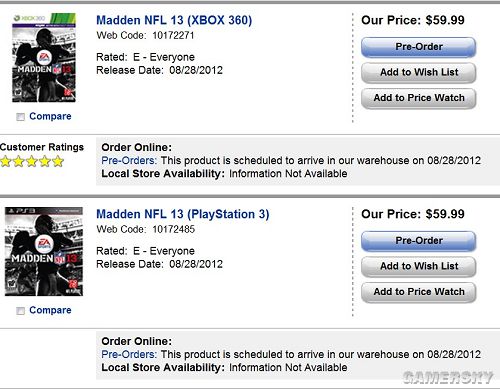Open Madden NFL 13 (XBOX 360) title link

174,20
